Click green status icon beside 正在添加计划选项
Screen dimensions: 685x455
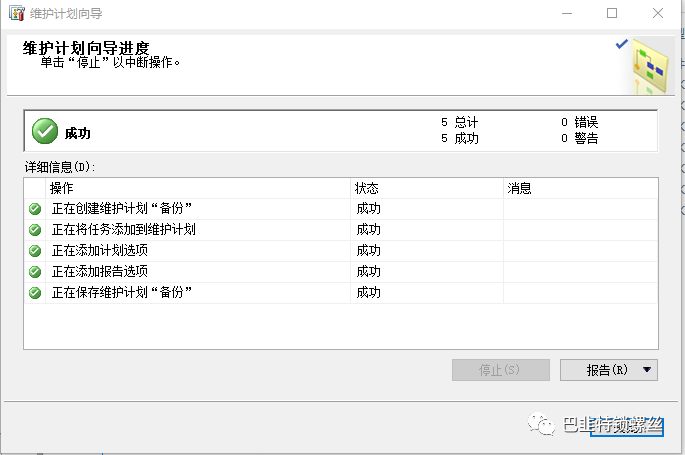click(35, 251)
